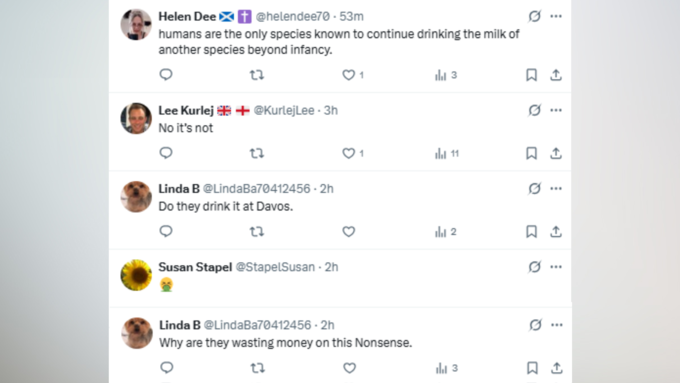Image resolution: width=680 pixels, height=383 pixels.
Task: Retweet Lee Kurlej's "No it's not" post
Action: (x=257, y=153)
